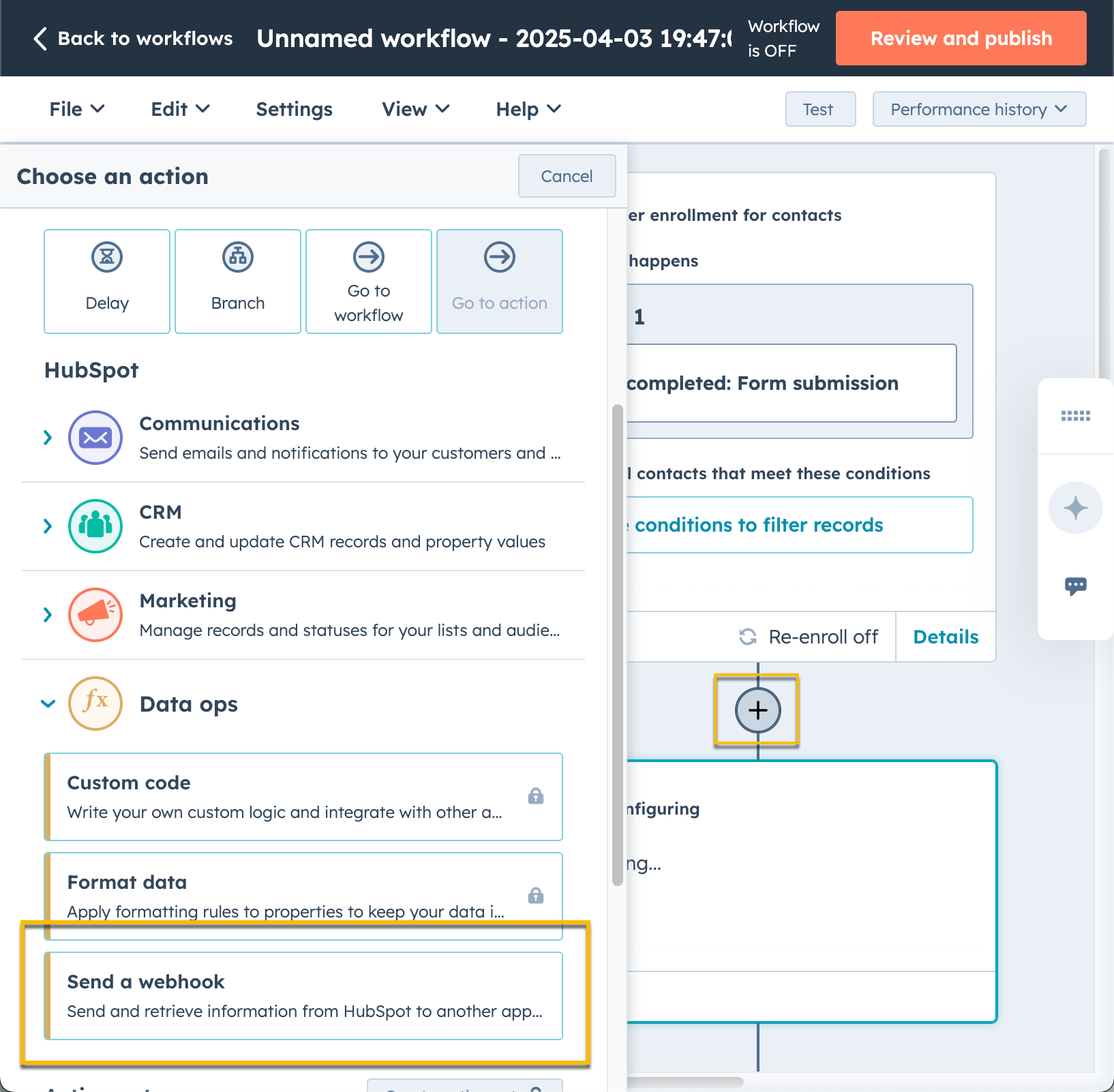
Task: Open the Help menu
Action: coord(528,109)
